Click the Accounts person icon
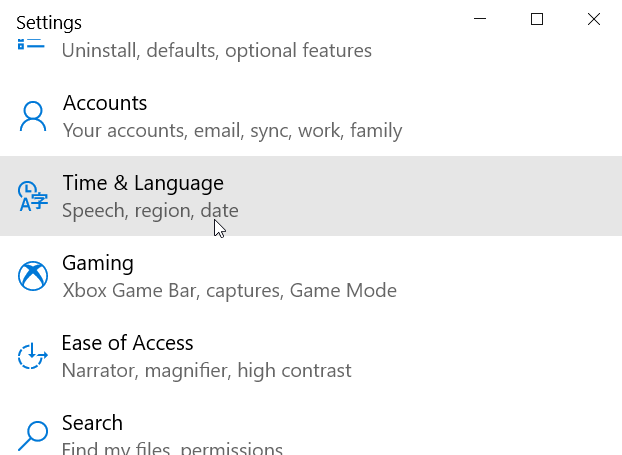The image size is (622, 455). click(33, 116)
